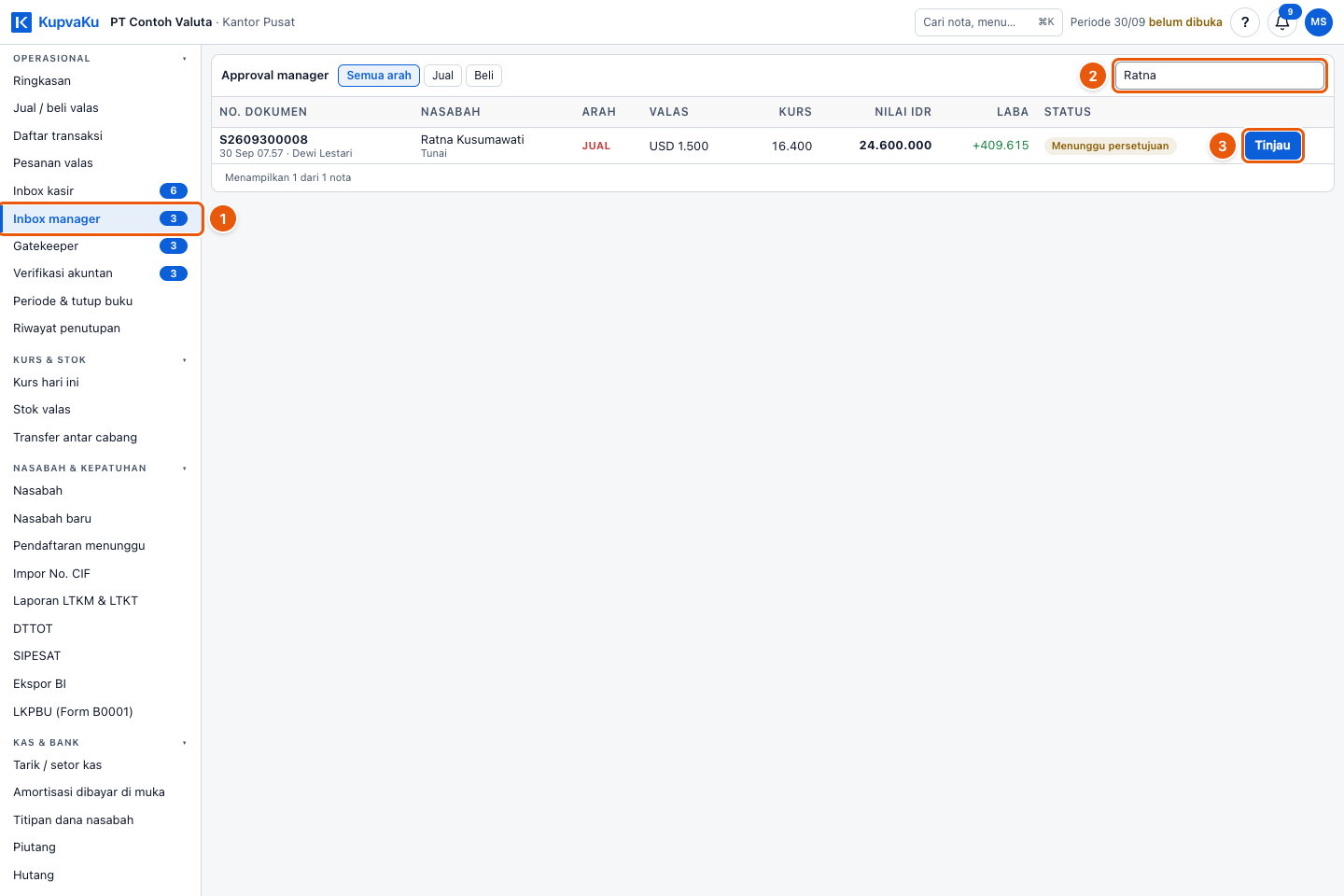This screenshot has width=1344, height=896.
Task: Open Inbox kasir menu item
Action: [101, 191]
